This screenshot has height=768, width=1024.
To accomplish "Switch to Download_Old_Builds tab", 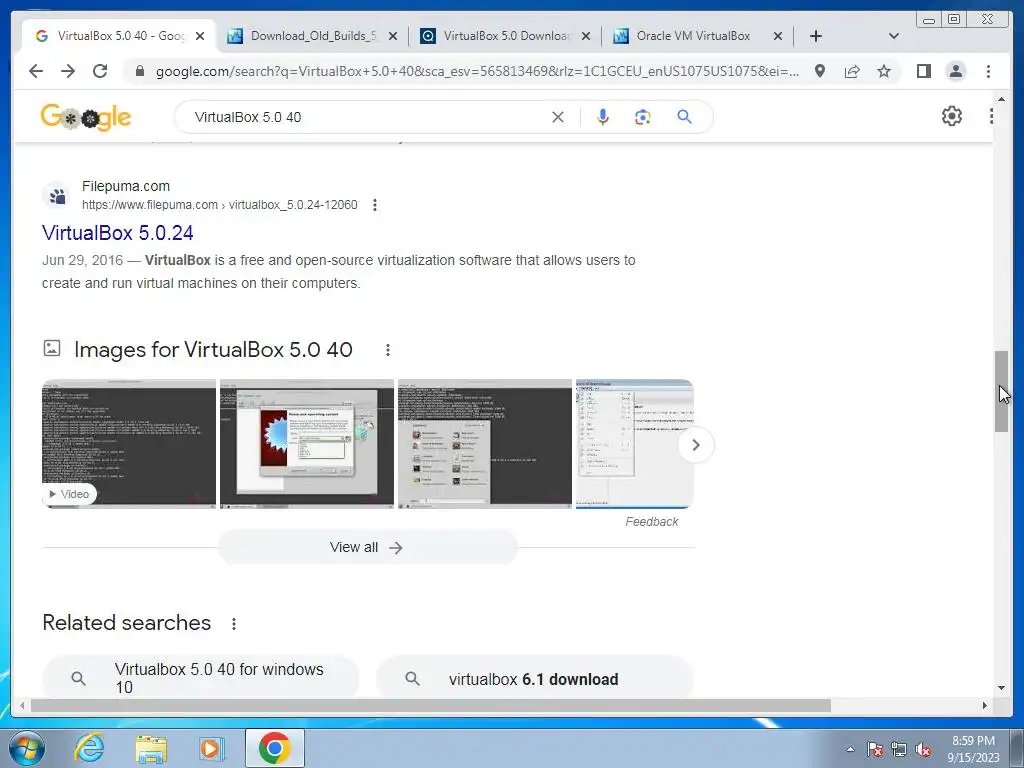I will point(313,36).
